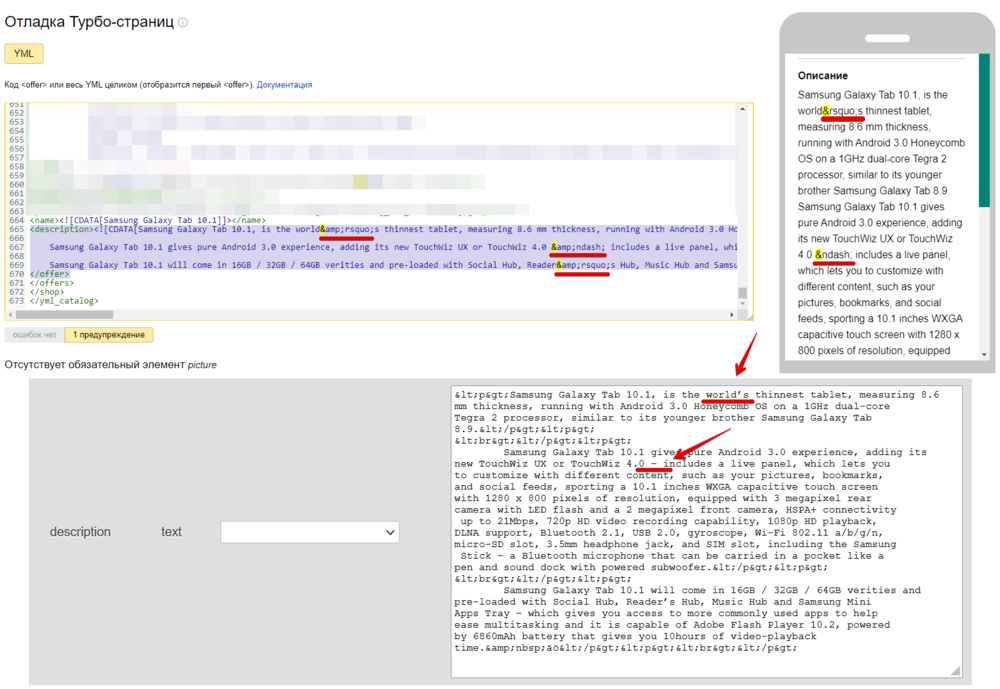Select the "1 предупреждение" tab
Screen dimensions: 1000x689
coord(109,335)
